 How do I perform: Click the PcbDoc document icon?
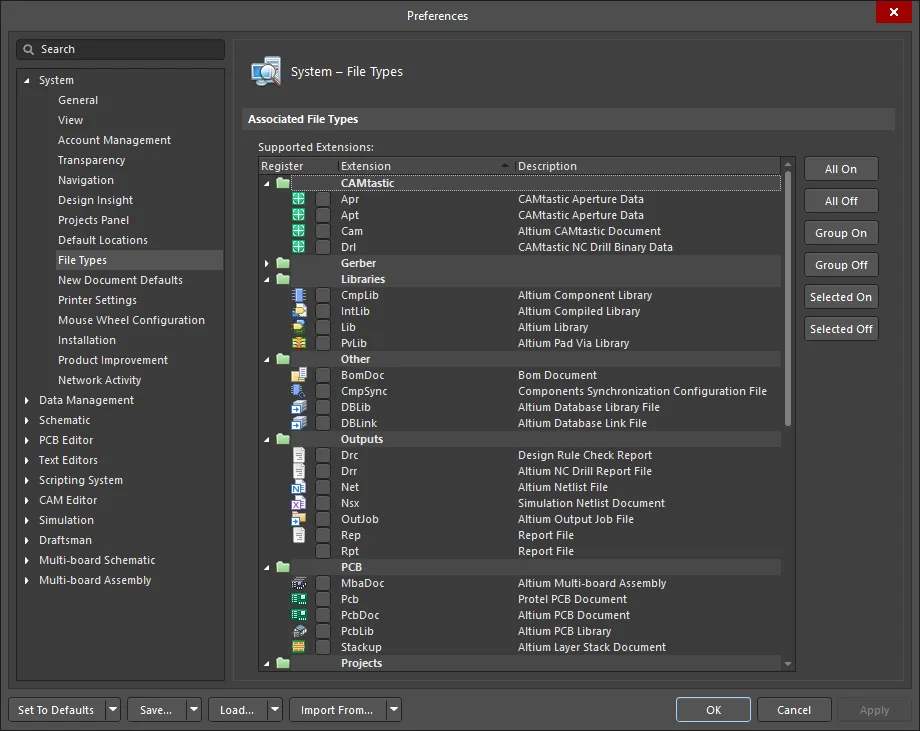(299, 615)
